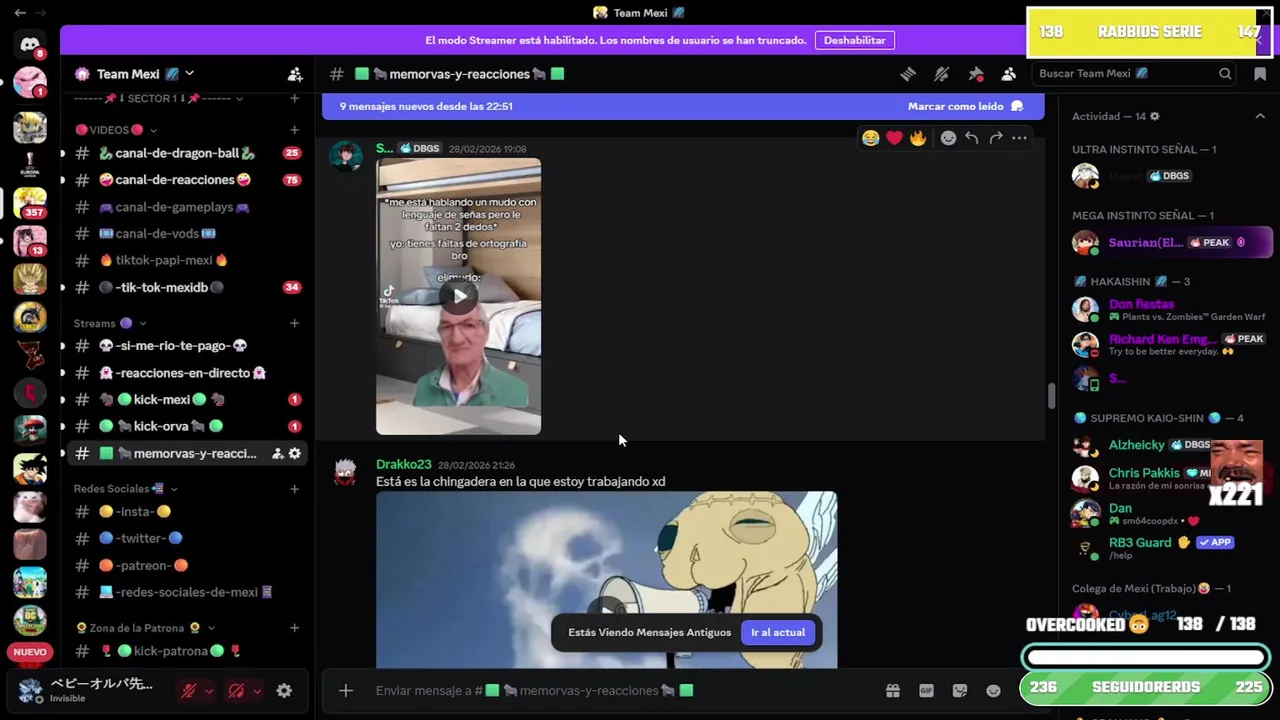This screenshot has height=720, width=1280.
Task: Open sticker picker icon
Action: coord(960,691)
